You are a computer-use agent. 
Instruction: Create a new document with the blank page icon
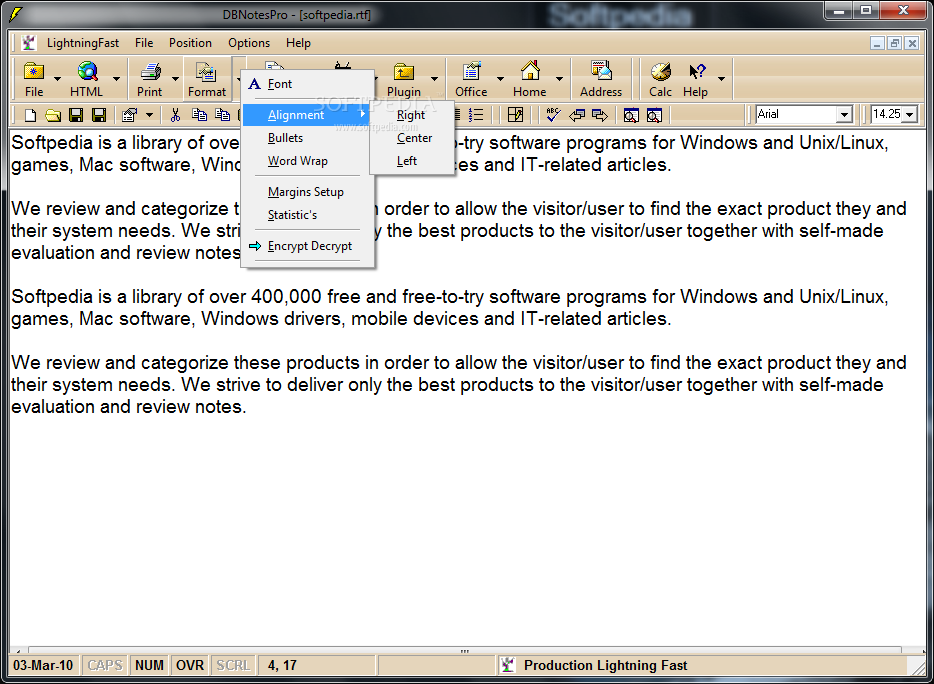tap(30, 114)
